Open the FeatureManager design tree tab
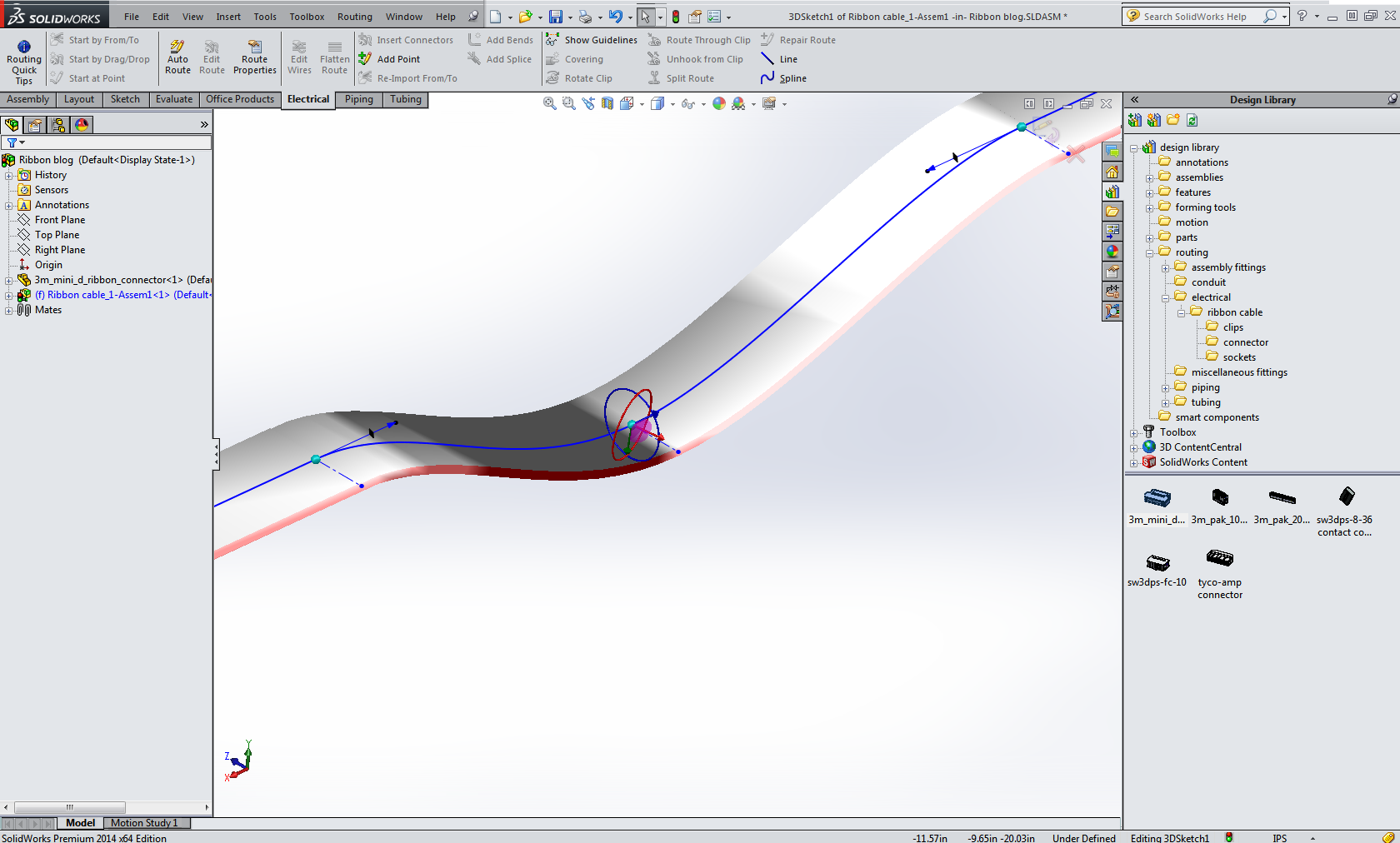Viewport: 1400px width, 843px height. (12, 125)
